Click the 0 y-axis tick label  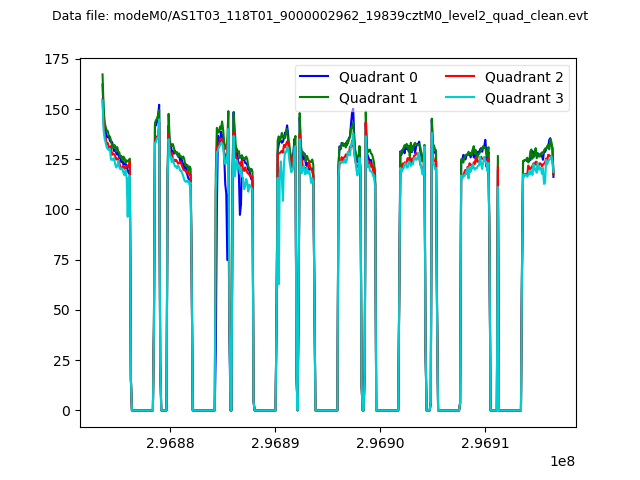(68, 411)
